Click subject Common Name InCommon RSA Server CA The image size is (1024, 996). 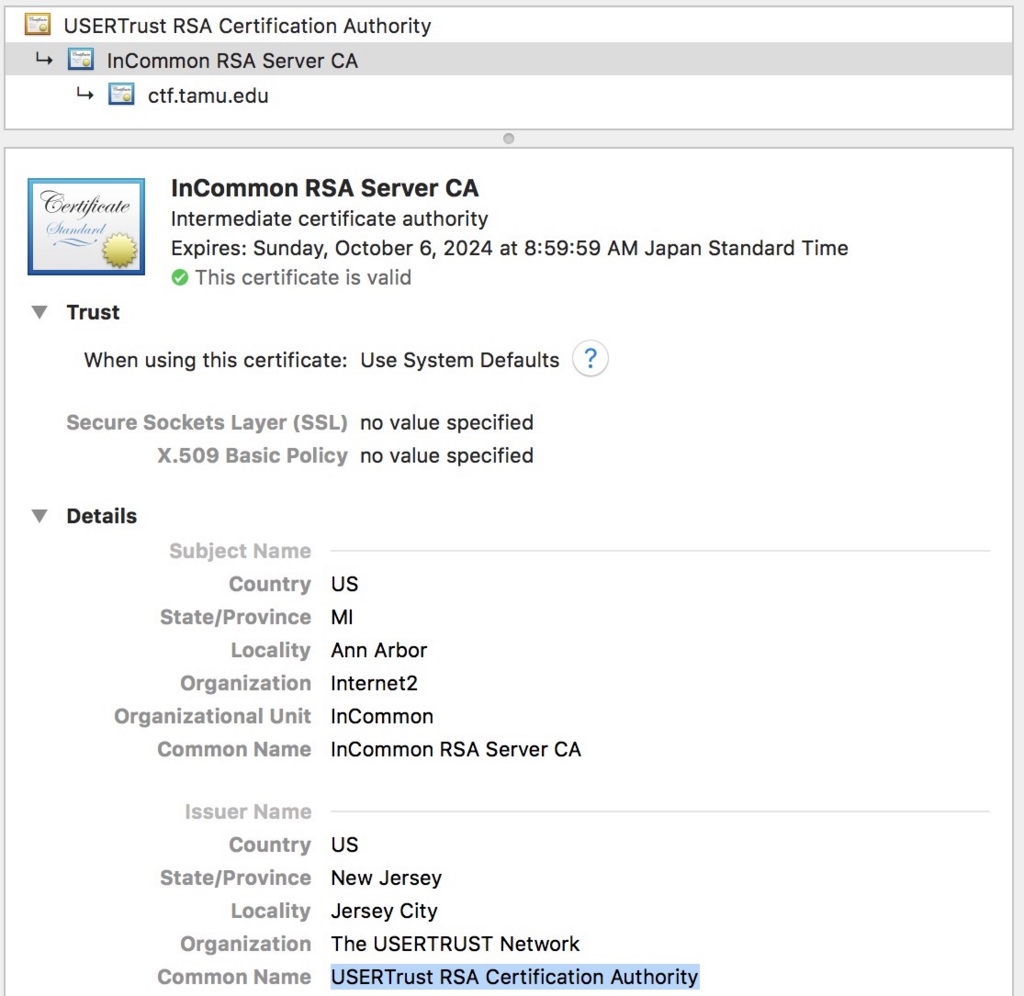[x=456, y=749]
